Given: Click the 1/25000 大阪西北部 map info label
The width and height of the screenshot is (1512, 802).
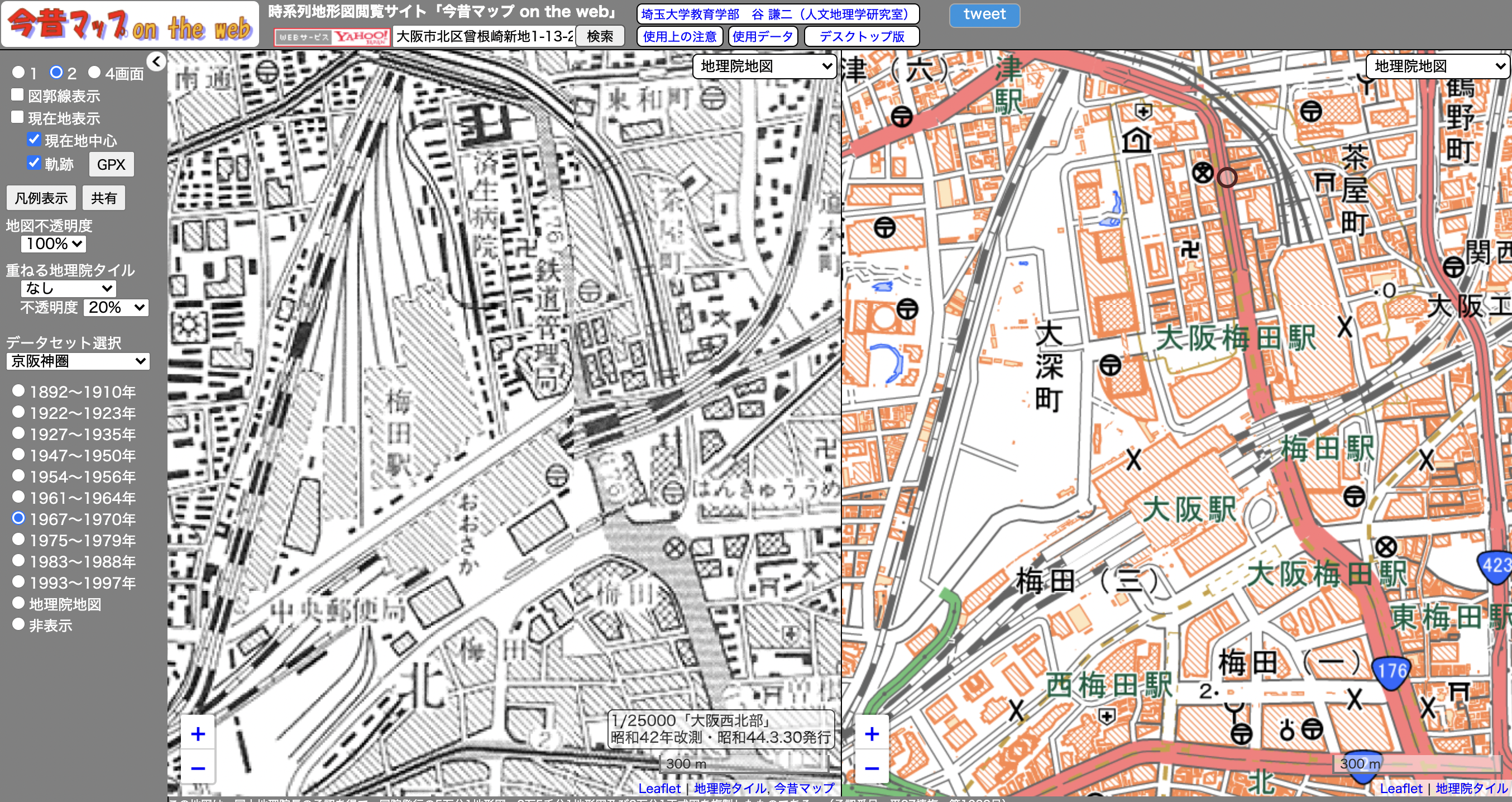Looking at the screenshot, I should tap(721, 729).
